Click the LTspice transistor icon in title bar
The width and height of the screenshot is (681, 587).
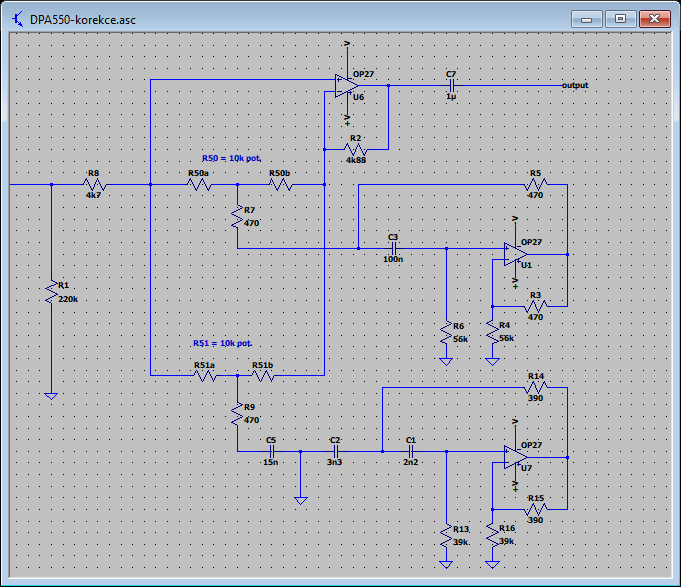click(17, 19)
